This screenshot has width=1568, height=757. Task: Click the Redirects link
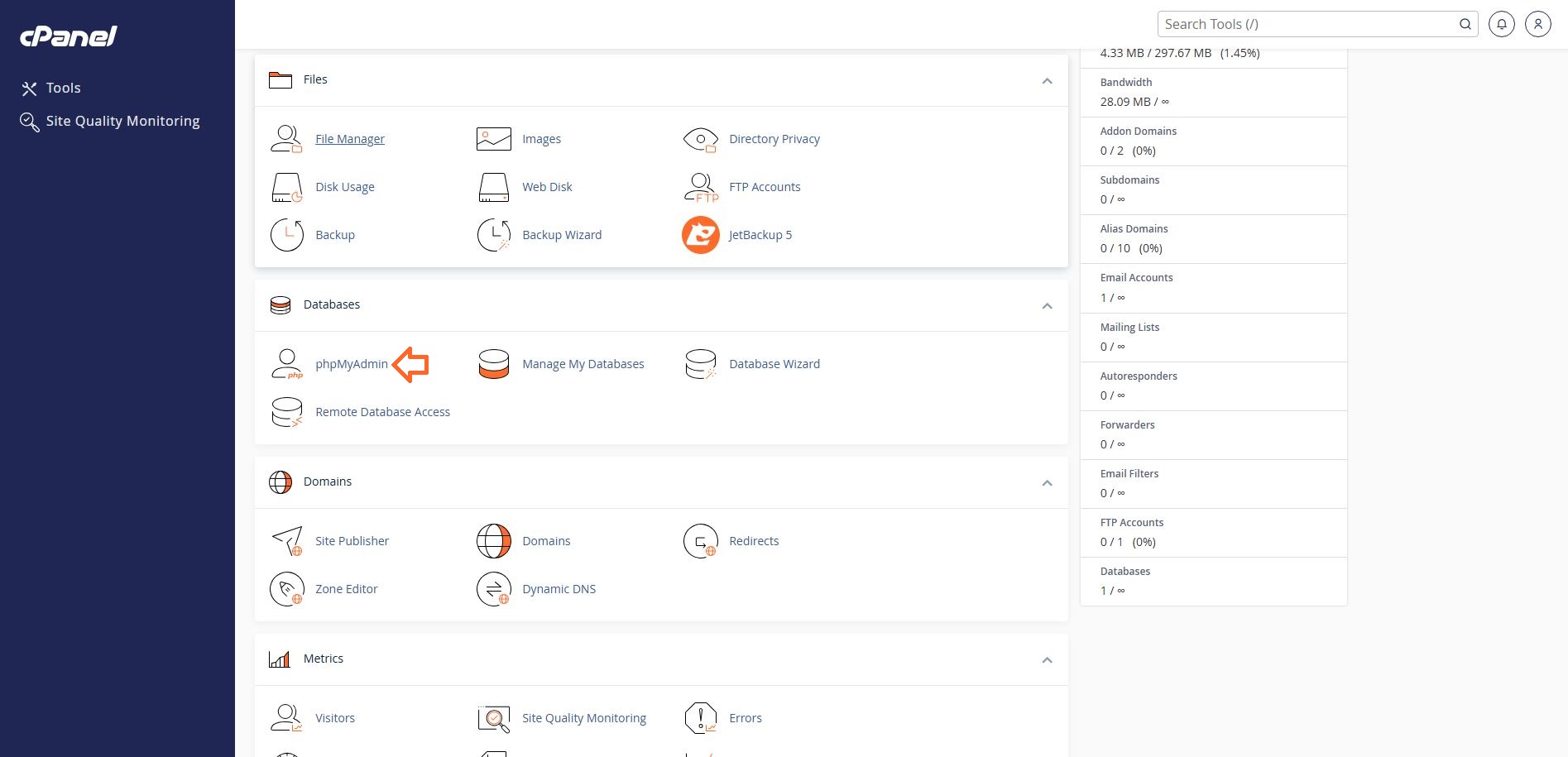point(754,541)
